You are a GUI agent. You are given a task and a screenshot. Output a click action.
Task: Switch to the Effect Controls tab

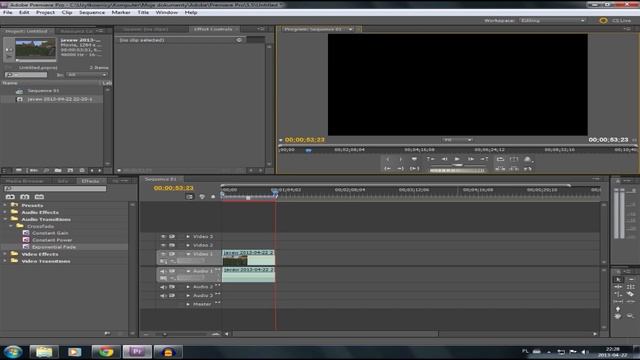(x=213, y=29)
